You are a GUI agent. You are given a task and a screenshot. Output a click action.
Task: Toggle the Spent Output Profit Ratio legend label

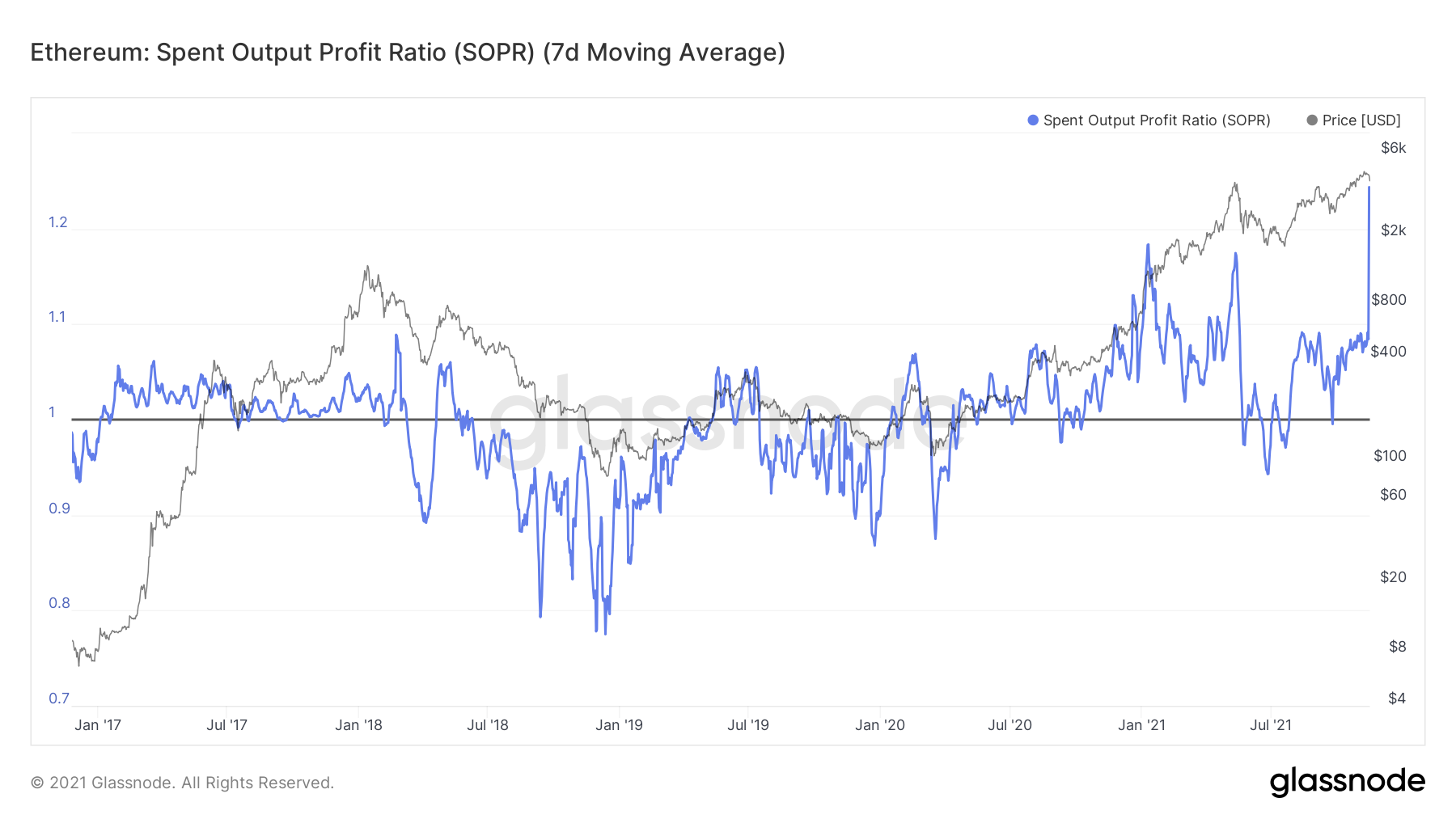point(1156,120)
